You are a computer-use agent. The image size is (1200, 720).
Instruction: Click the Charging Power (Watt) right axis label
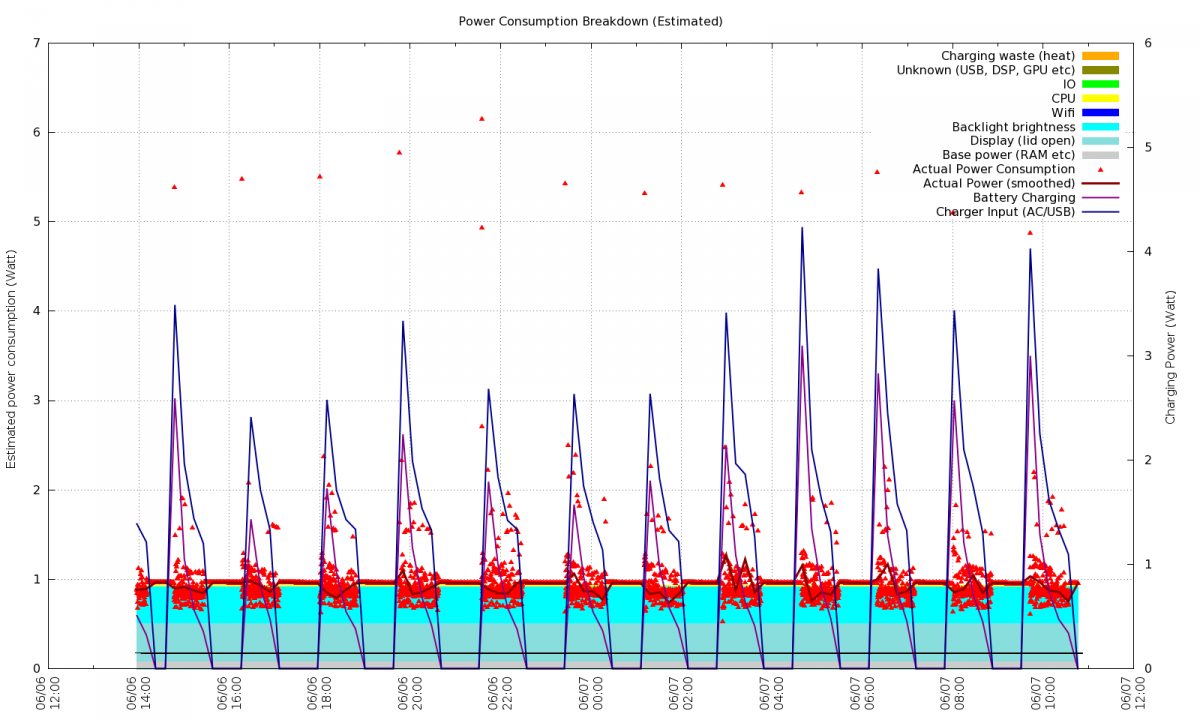tap(1170, 355)
